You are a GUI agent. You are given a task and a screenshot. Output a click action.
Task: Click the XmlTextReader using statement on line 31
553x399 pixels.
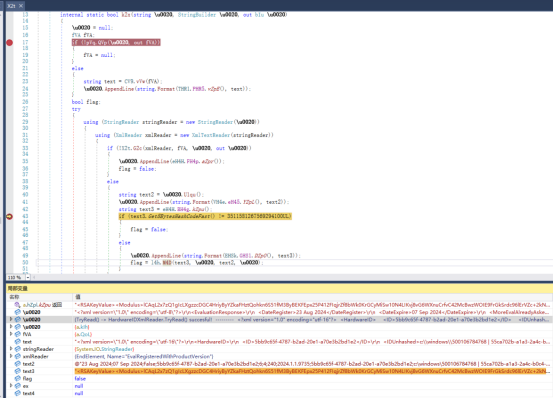pyautogui.click(x=184, y=135)
